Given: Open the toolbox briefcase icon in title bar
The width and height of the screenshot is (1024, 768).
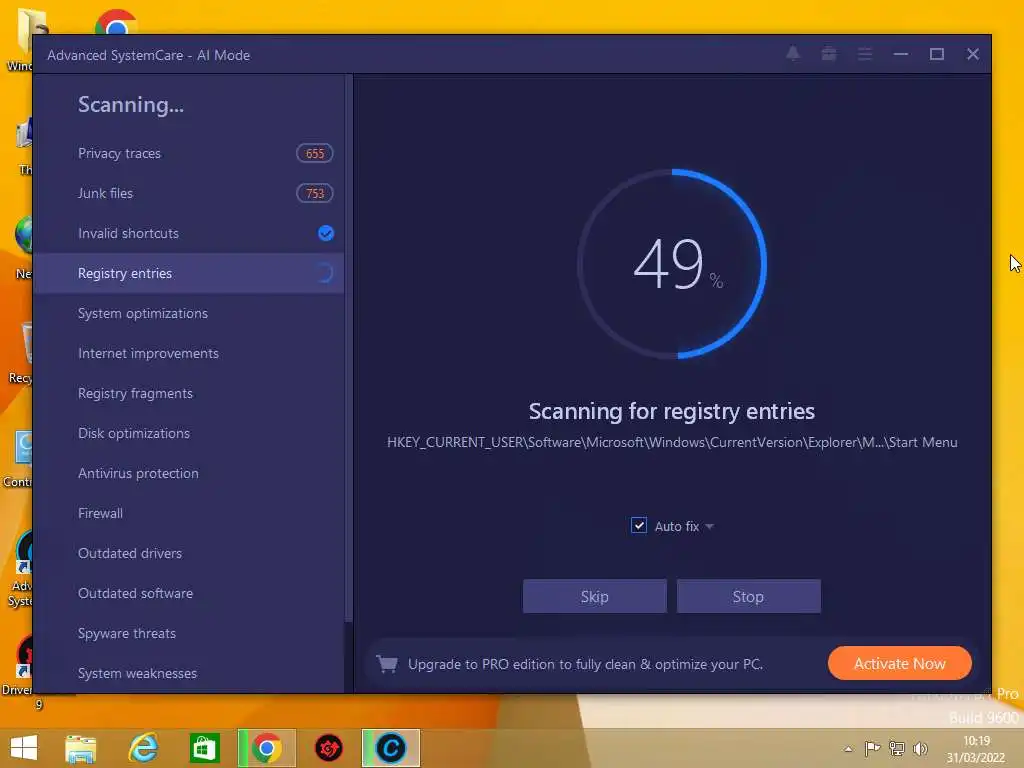Looking at the screenshot, I should tap(829, 54).
